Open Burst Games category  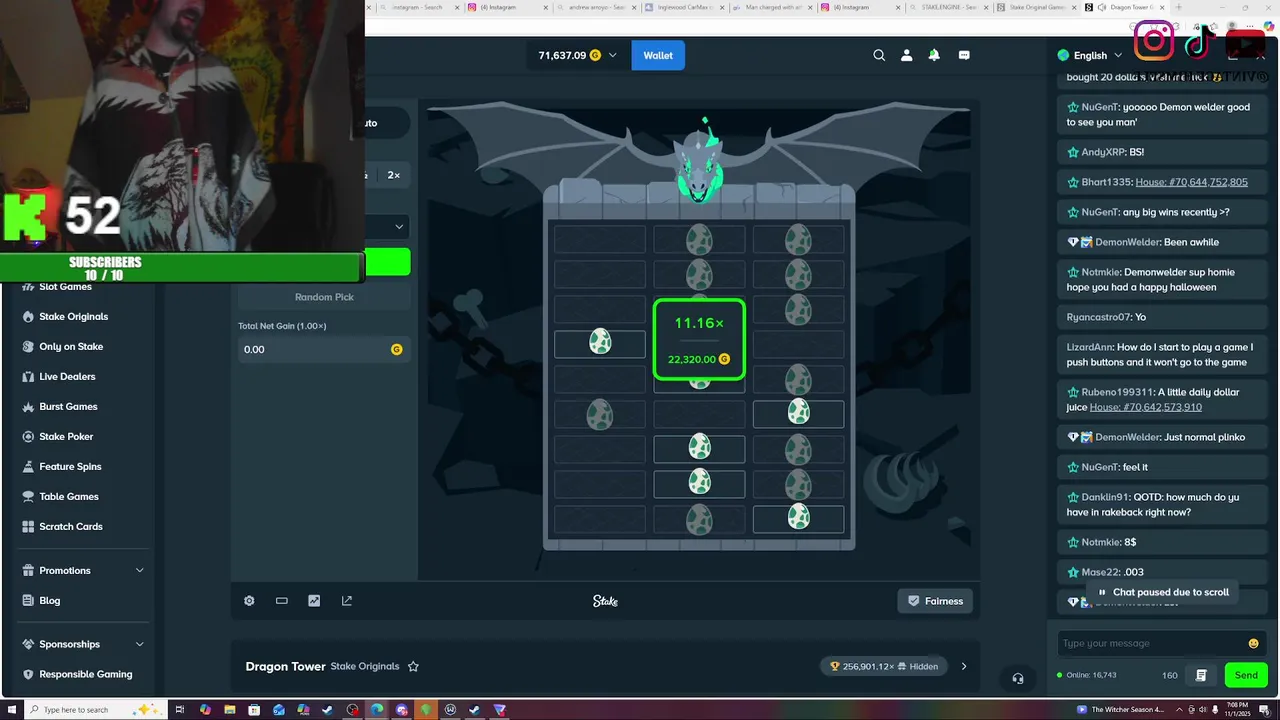[x=68, y=407]
